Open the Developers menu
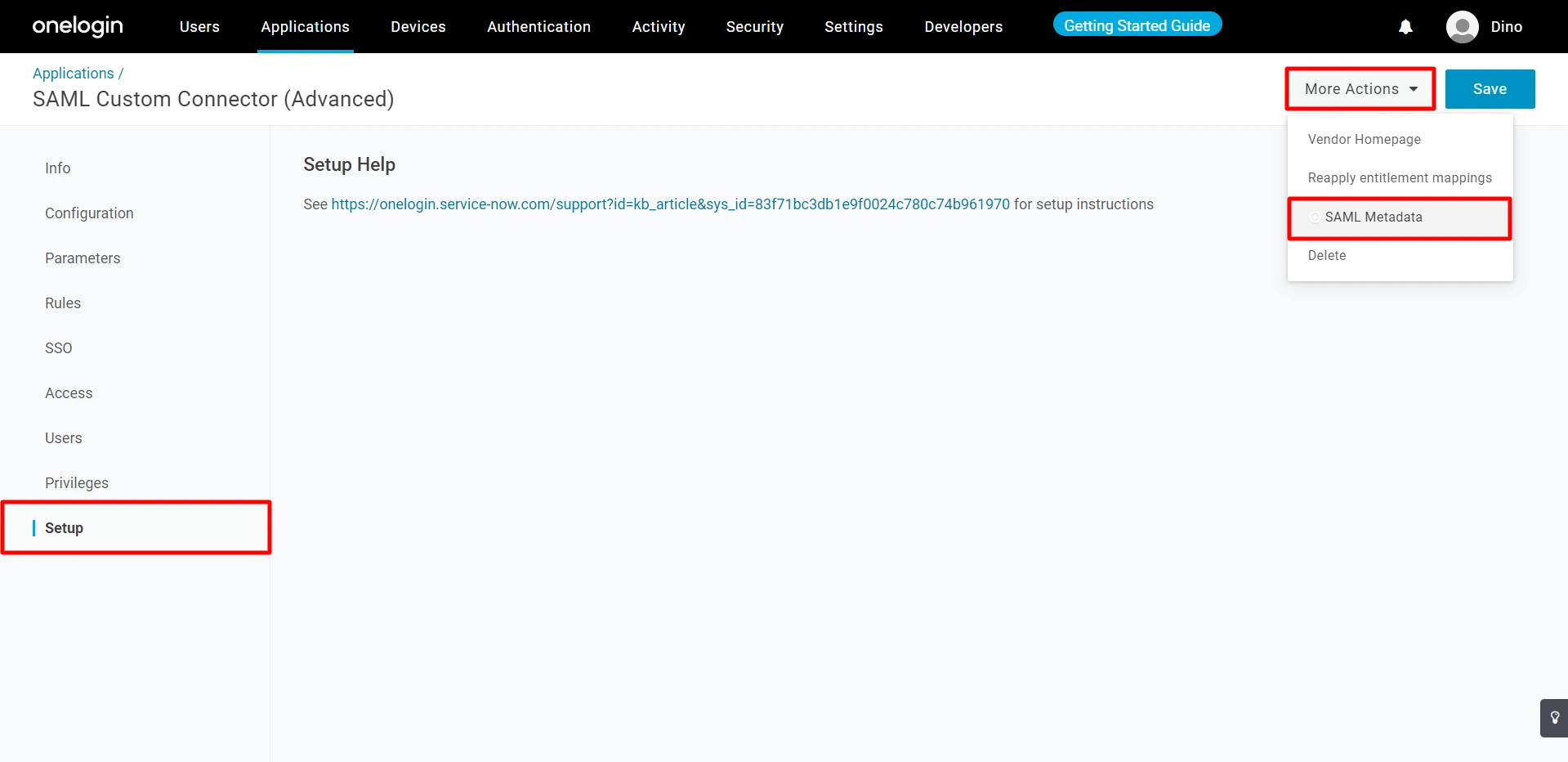The width and height of the screenshot is (1568, 762). (x=963, y=27)
